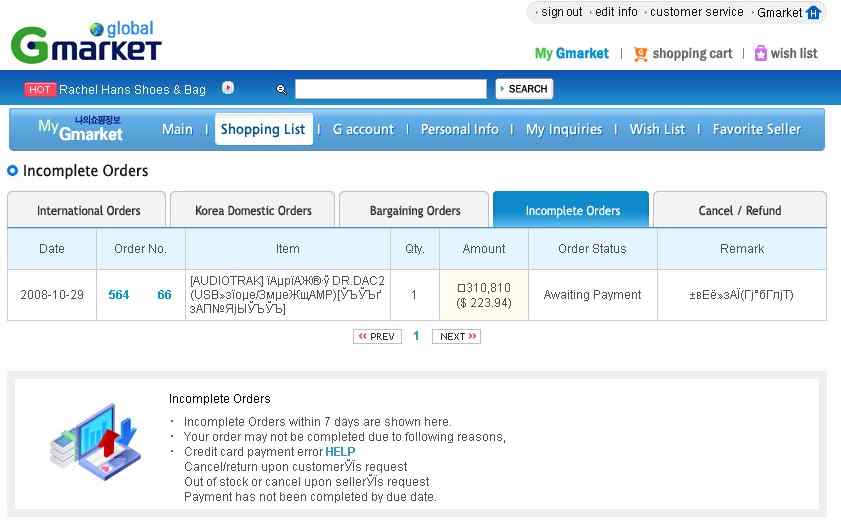Go to Favorite Seller menu
Image resolution: width=841 pixels, height=525 pixels.
[x=756, y=129]
